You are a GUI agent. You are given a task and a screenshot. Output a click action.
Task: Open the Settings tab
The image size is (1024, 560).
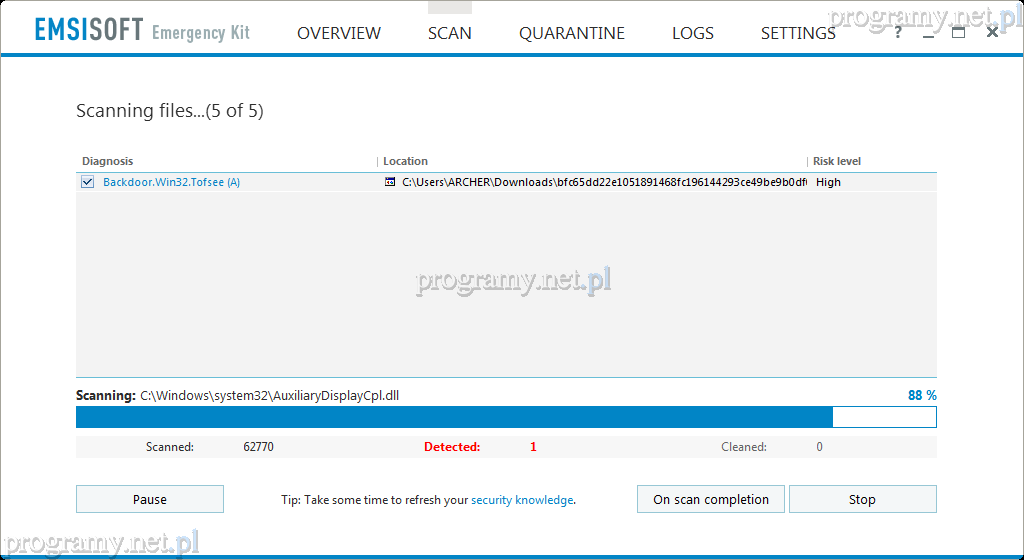[x=797, y=33]
